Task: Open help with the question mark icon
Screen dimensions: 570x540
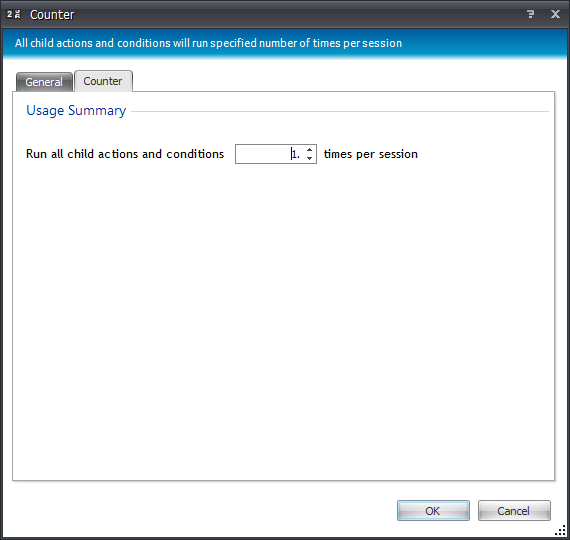Action: (530, 14)
